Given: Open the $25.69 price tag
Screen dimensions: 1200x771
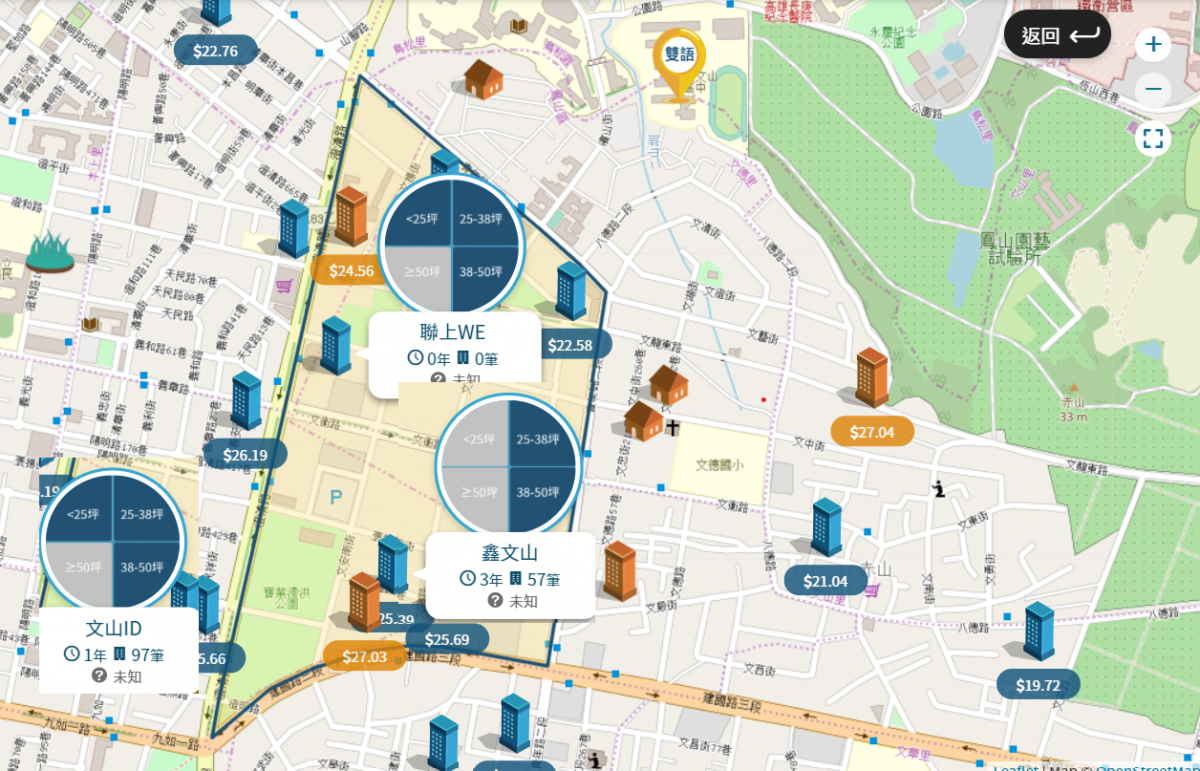Looking at the screenshot, I should (446, 640).
